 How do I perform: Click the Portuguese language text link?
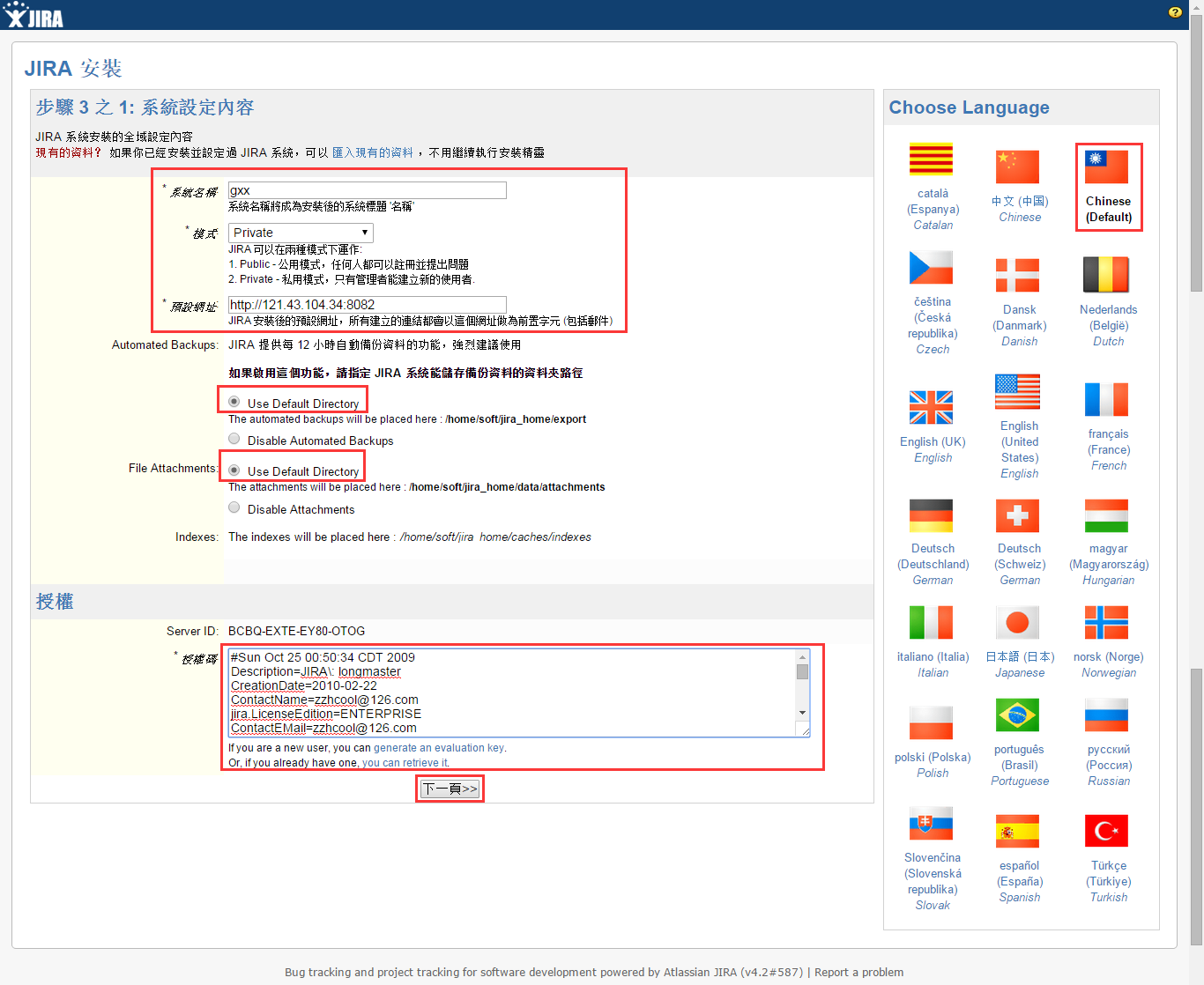tap(1020, 781)
